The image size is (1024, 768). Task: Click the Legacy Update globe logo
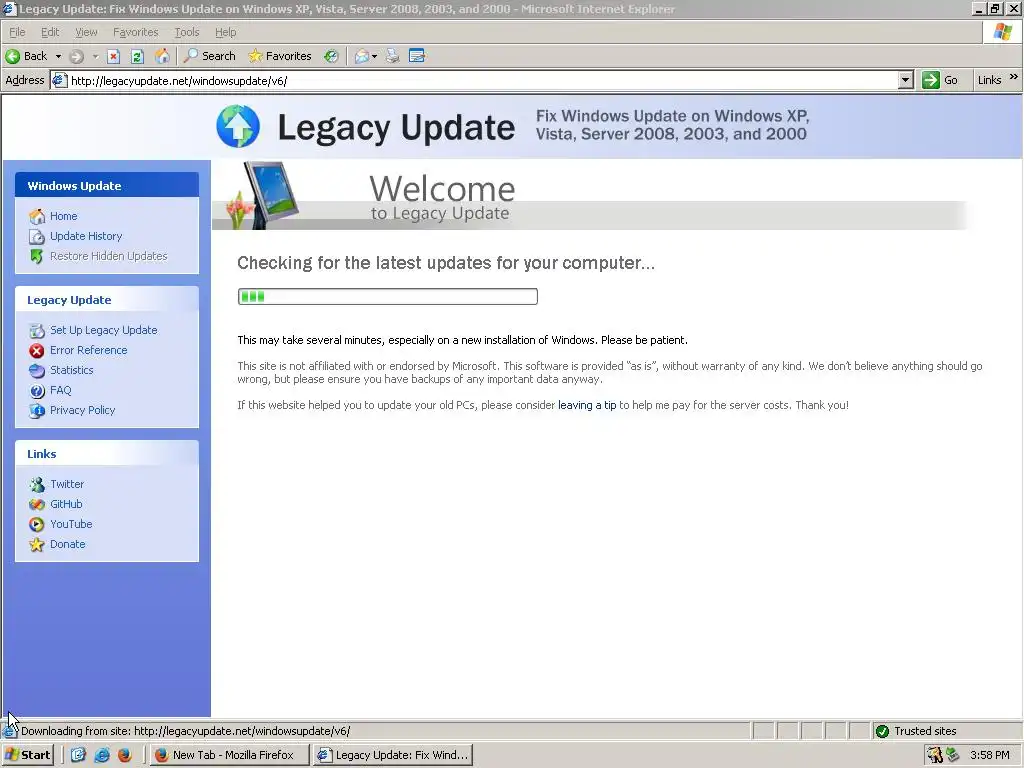[x=238, y=126]
